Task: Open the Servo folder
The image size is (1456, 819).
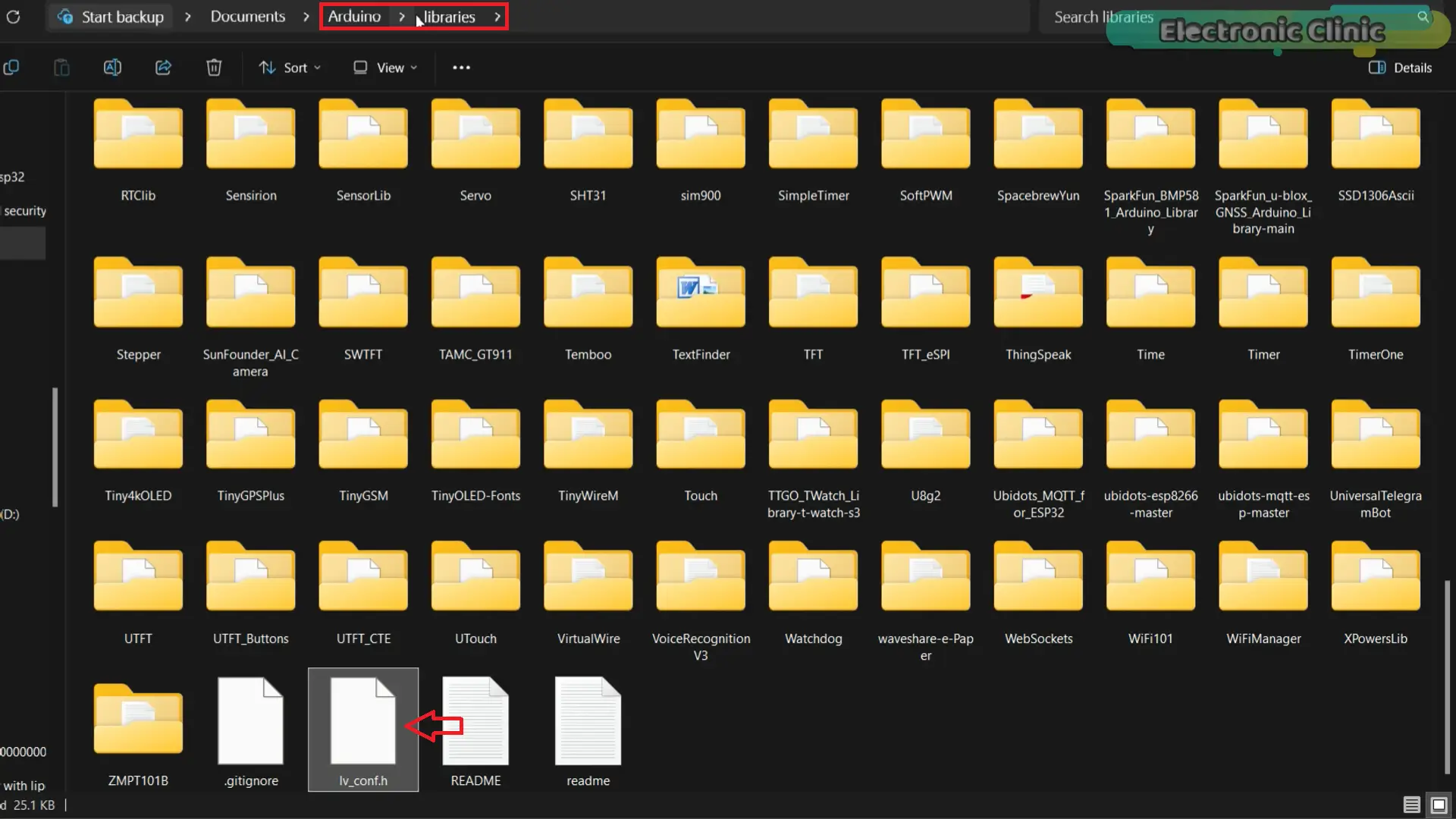Action: coord(475,152)
